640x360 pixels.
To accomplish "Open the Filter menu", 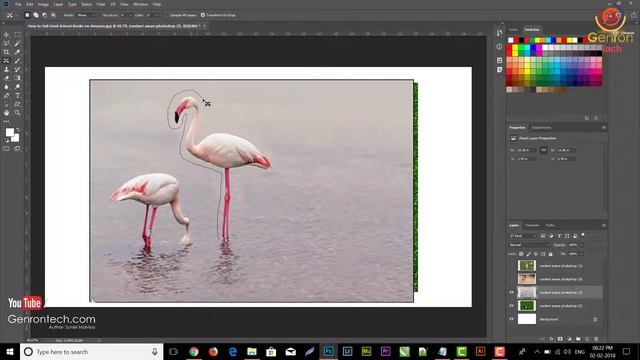I will [x=101, y=4].
